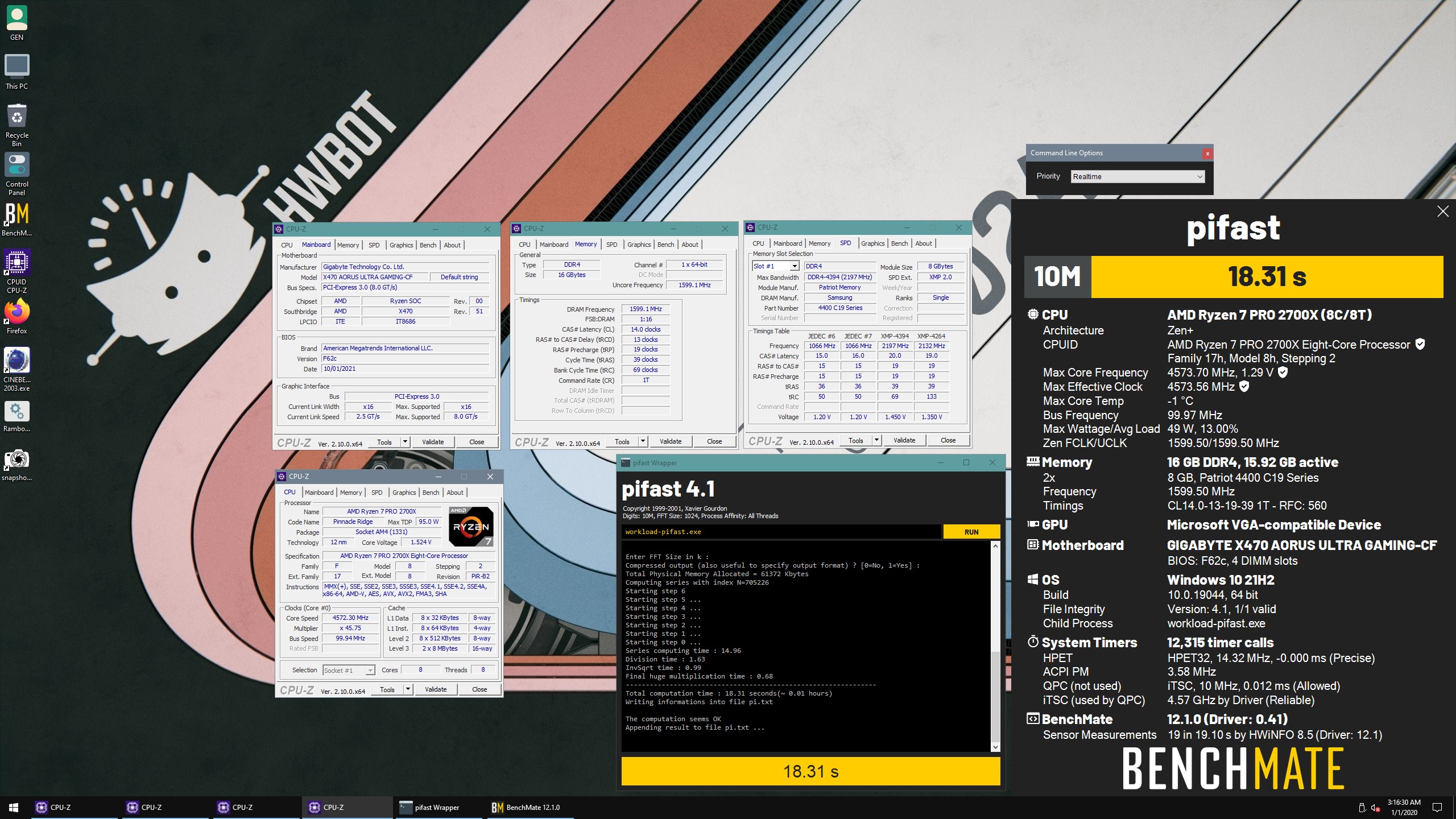Click Close button in bottom CPU-Z window
The height and width of the screenshot is (819, 1456).
479,689
